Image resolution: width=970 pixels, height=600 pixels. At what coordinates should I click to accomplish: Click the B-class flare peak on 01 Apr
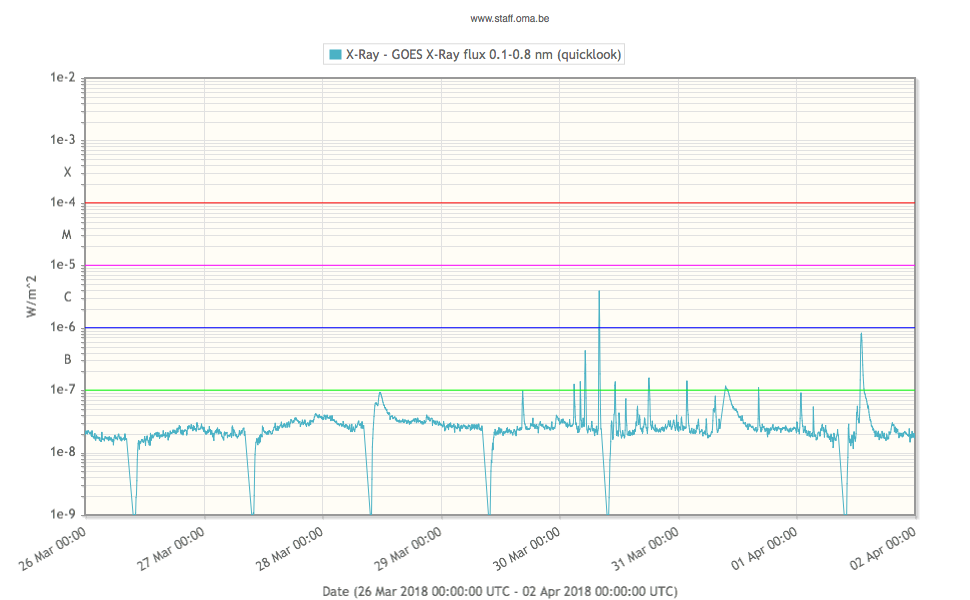[861, 335]
